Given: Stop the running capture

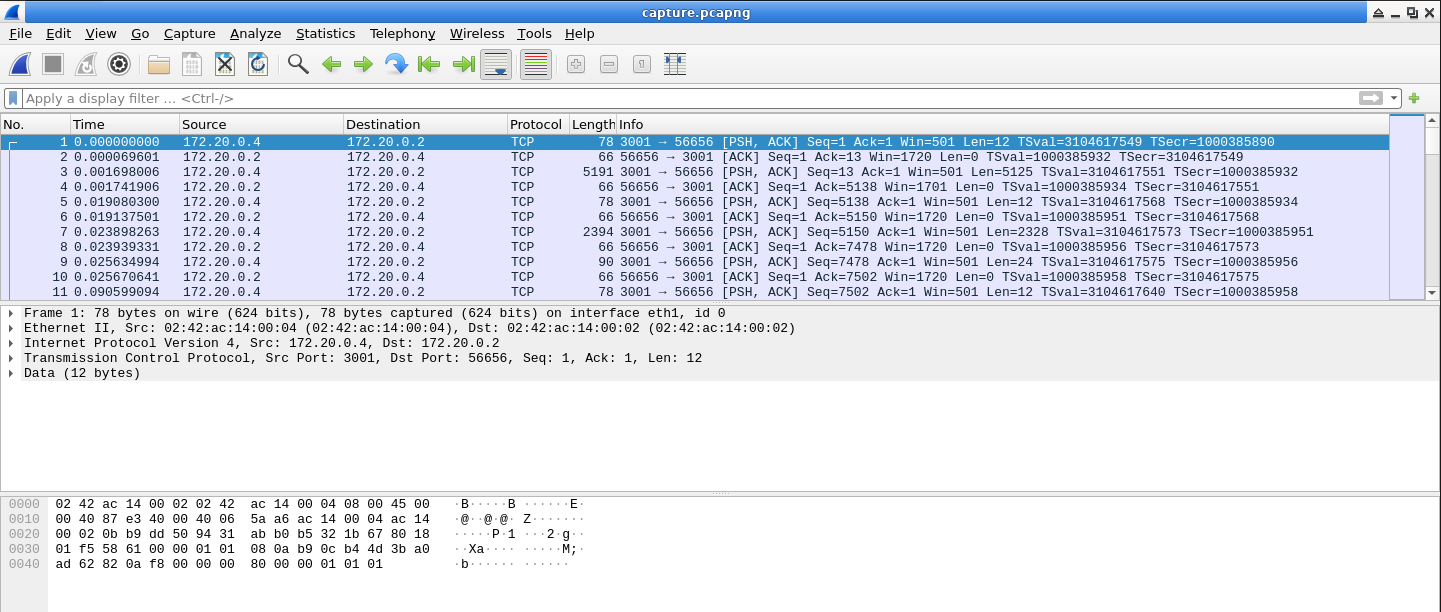Looking at the screenshot, I should pos(50,63).
